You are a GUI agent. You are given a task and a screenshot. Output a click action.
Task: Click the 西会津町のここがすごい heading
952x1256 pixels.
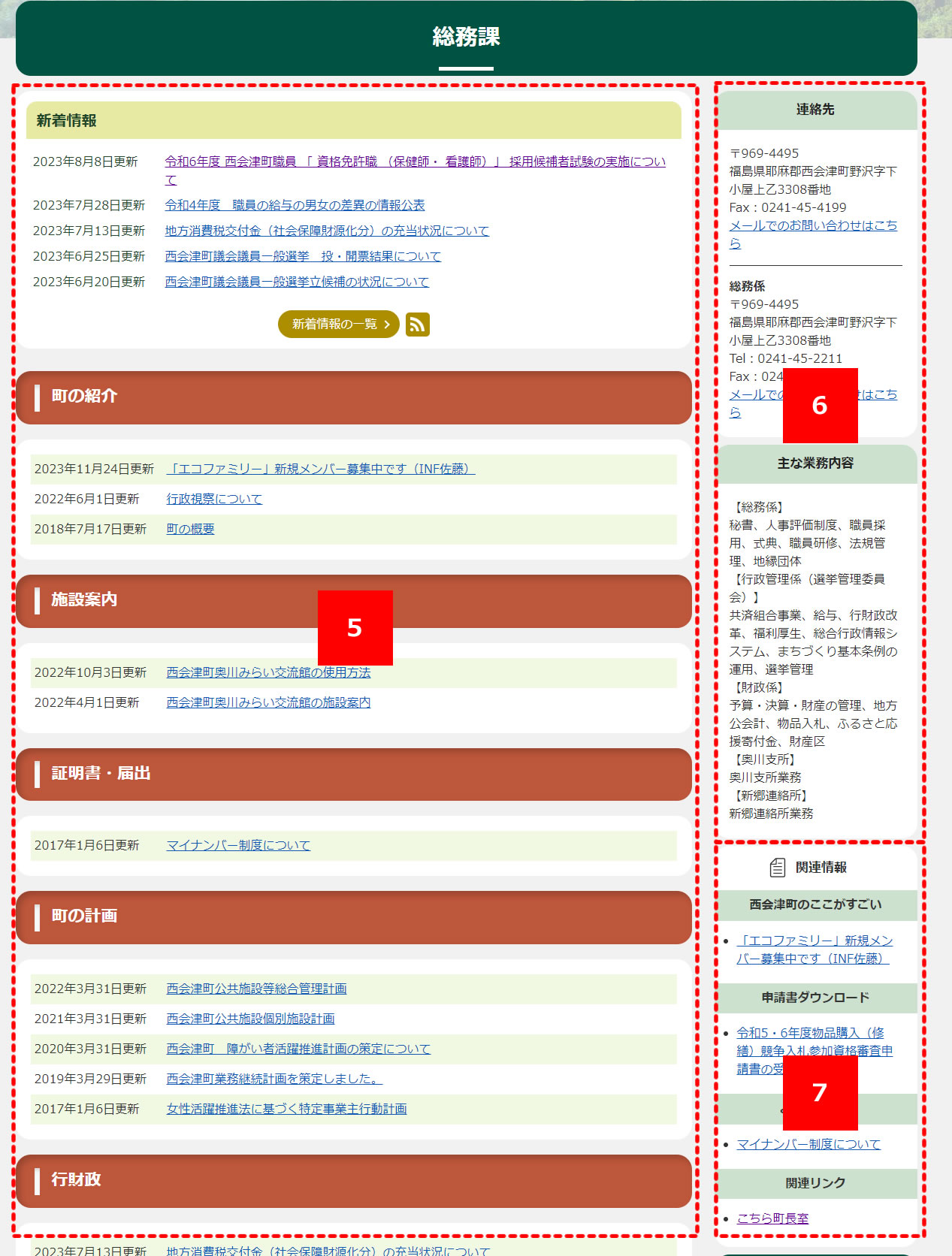pos(816,905)
